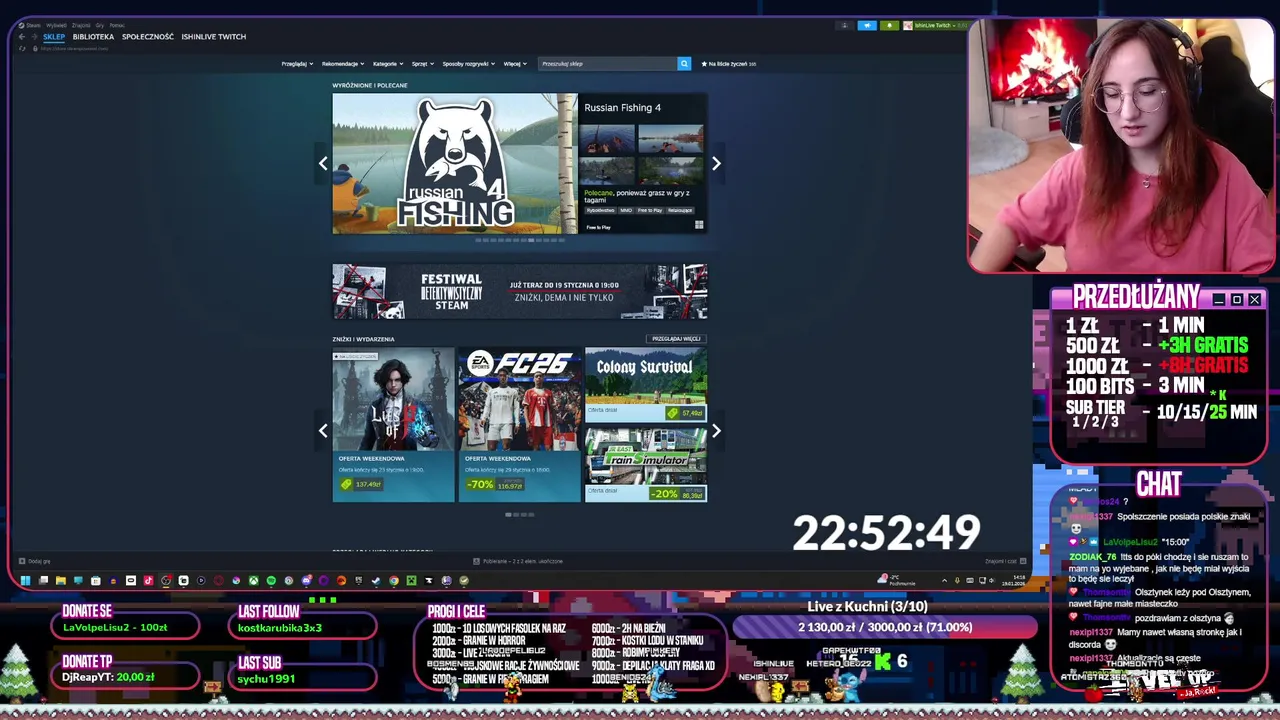
Task: Click the Windows icon on Russian Fishing 4 card
Action: [x=699, y=226]
